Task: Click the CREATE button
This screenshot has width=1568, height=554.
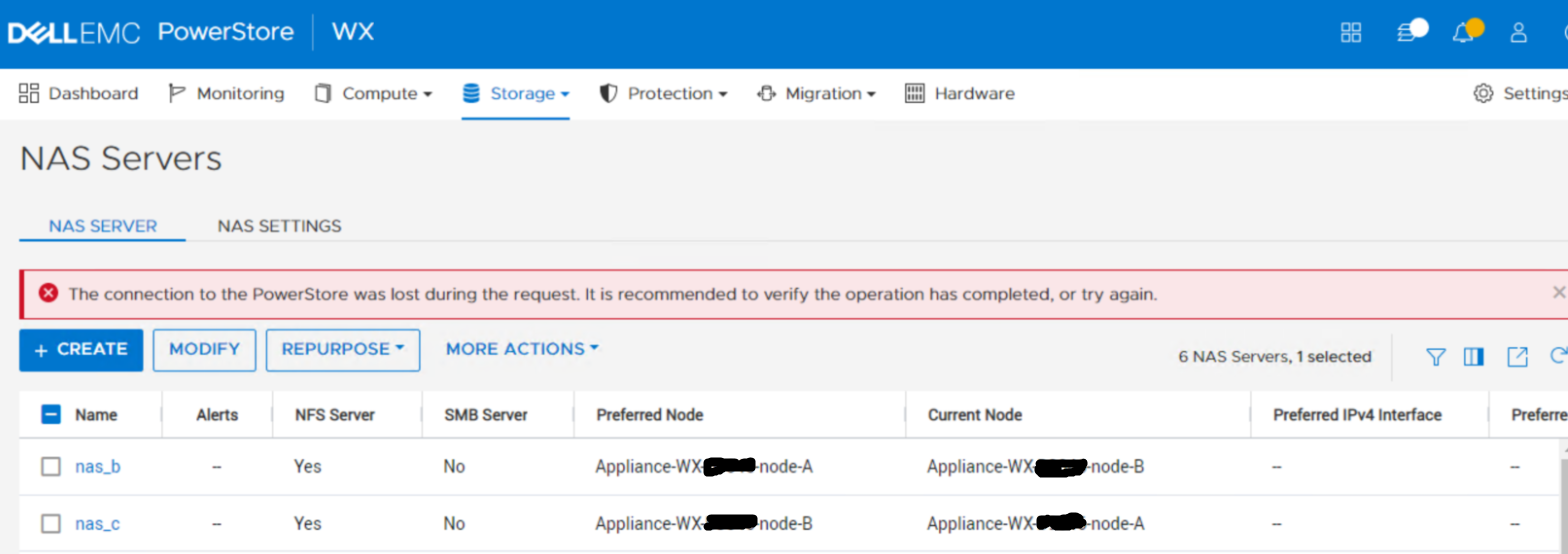Action: coord(81,350)
